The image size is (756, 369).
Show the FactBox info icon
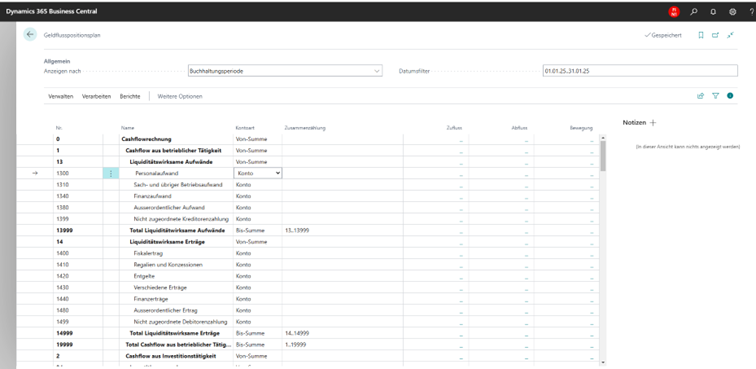730,96
